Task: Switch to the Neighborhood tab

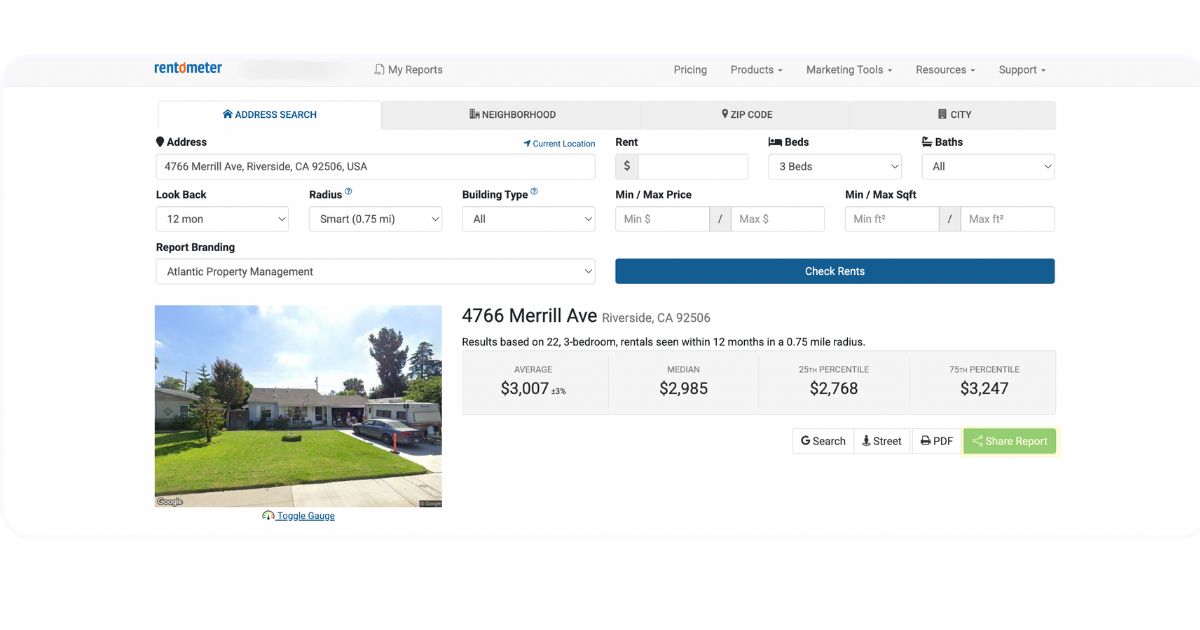Action: (x=511, y=115)
